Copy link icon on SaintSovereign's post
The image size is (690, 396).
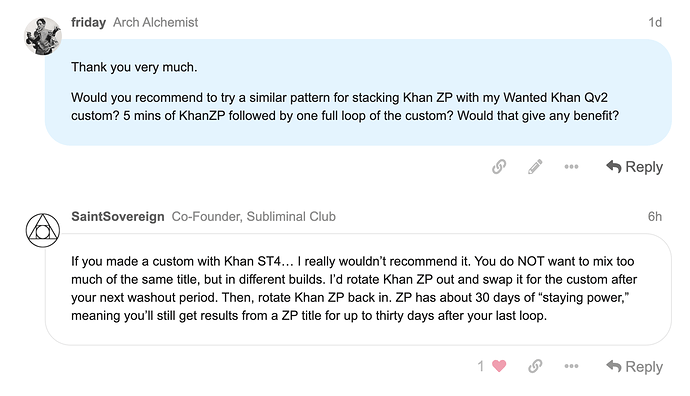(535, 366)
